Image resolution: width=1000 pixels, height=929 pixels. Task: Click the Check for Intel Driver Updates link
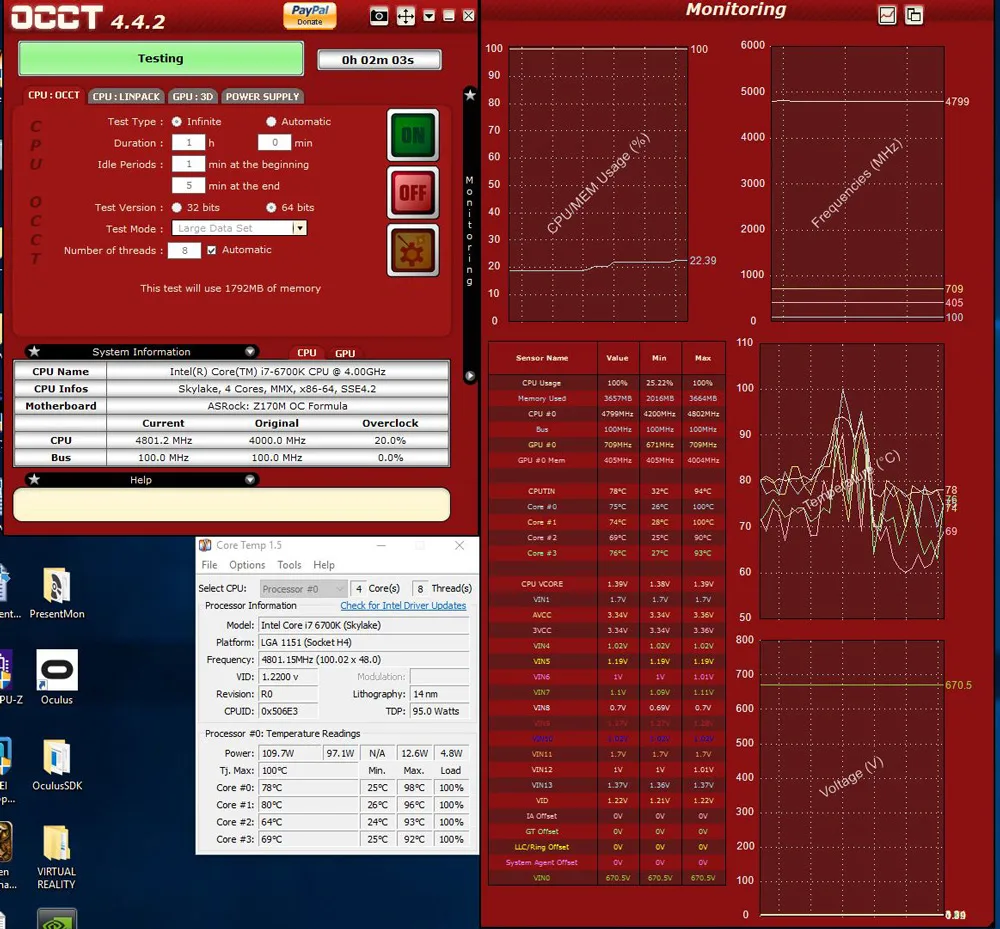[x=403, y=606]
